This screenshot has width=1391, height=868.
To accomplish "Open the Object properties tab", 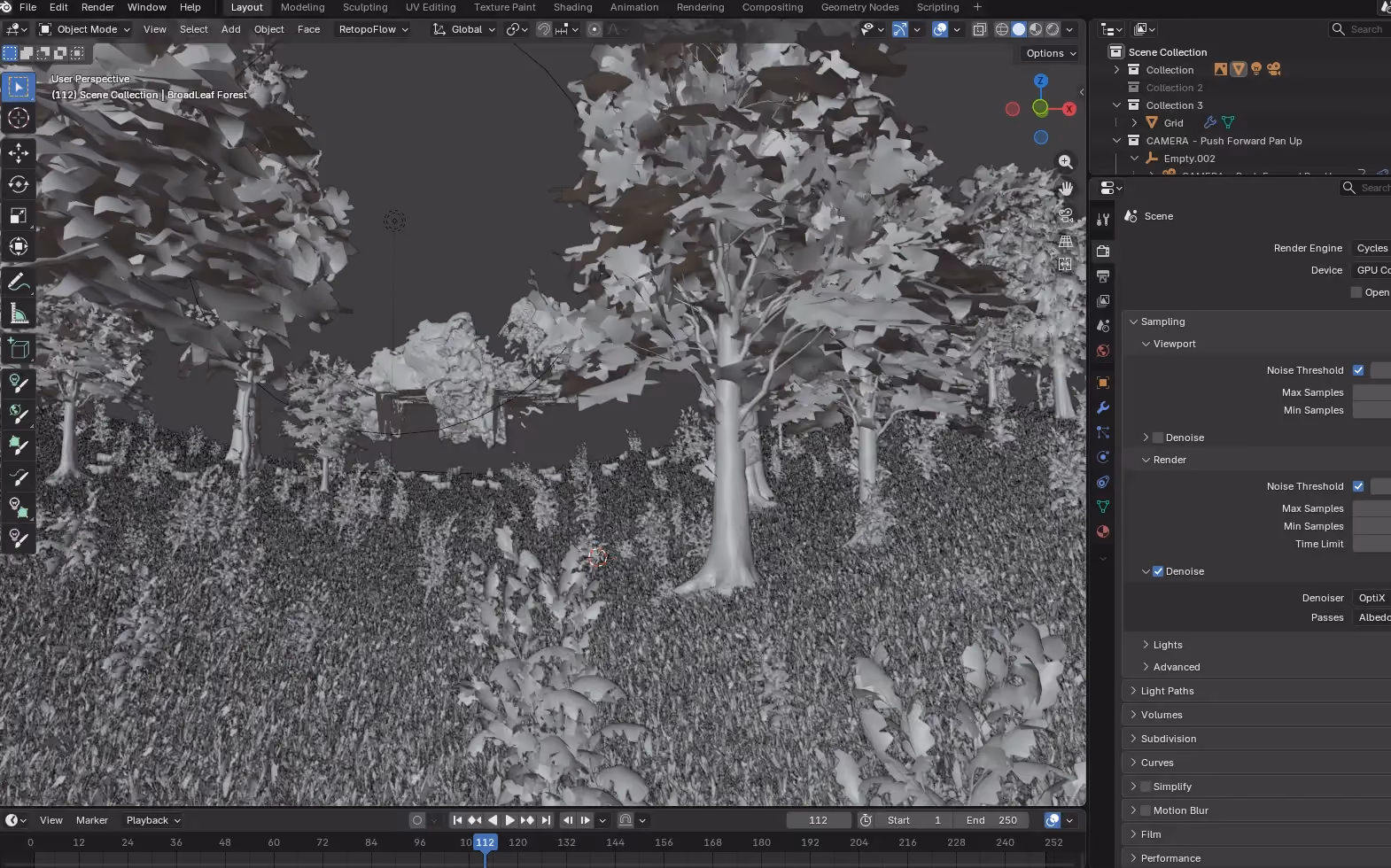I will [x=1103, y=383].
